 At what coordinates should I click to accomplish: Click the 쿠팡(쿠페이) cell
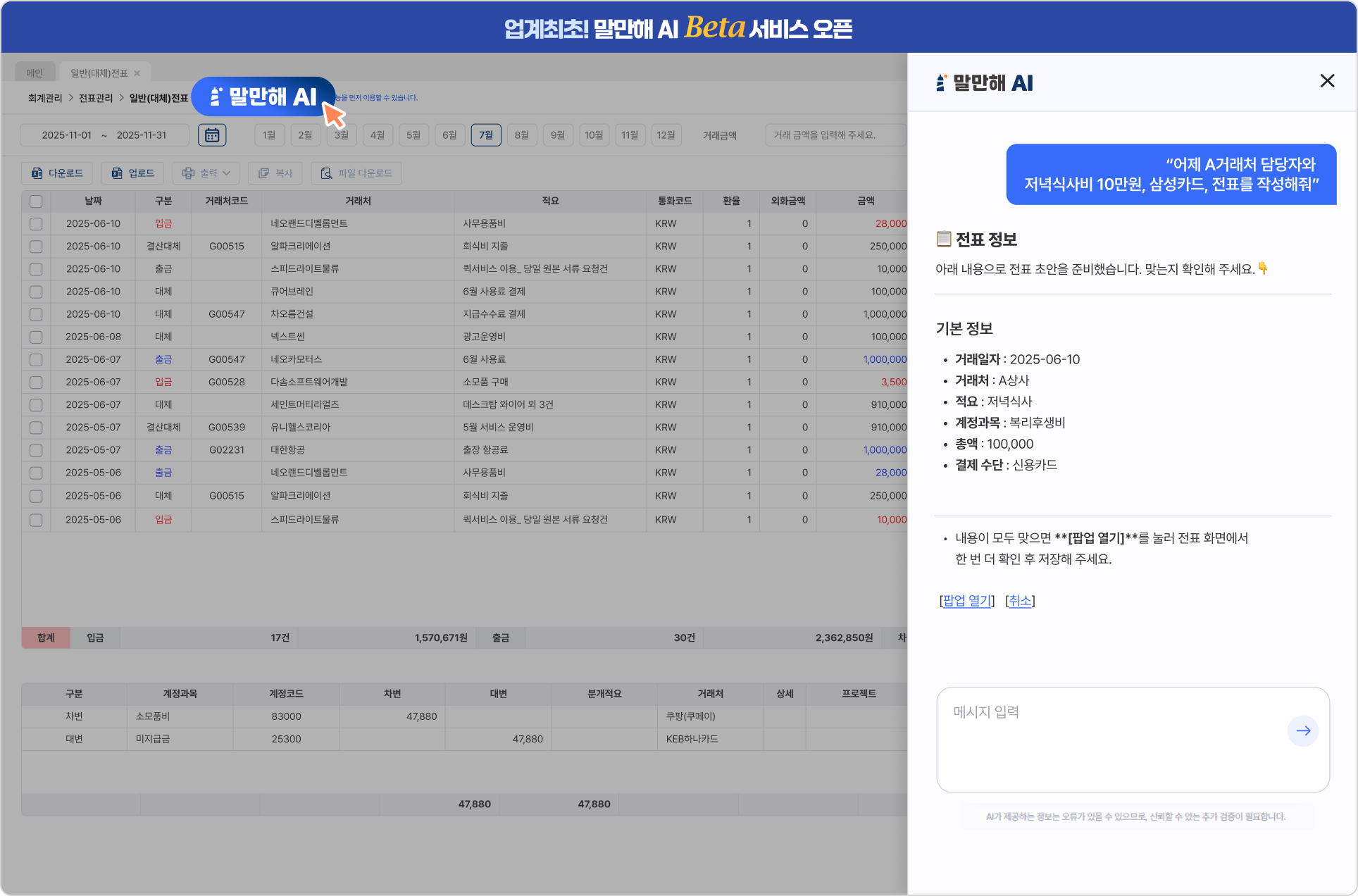[x=710, y=716]
